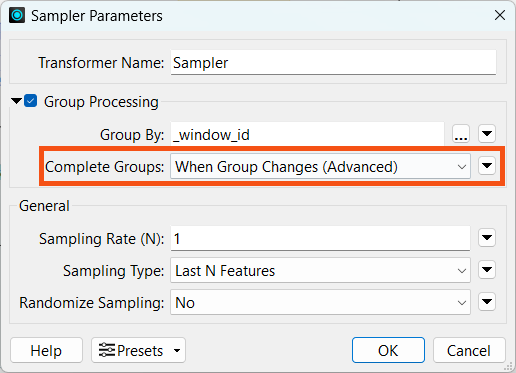Open Sampling Type arrow options menu
Screen dimensions: 516x373
click(487, 269)
